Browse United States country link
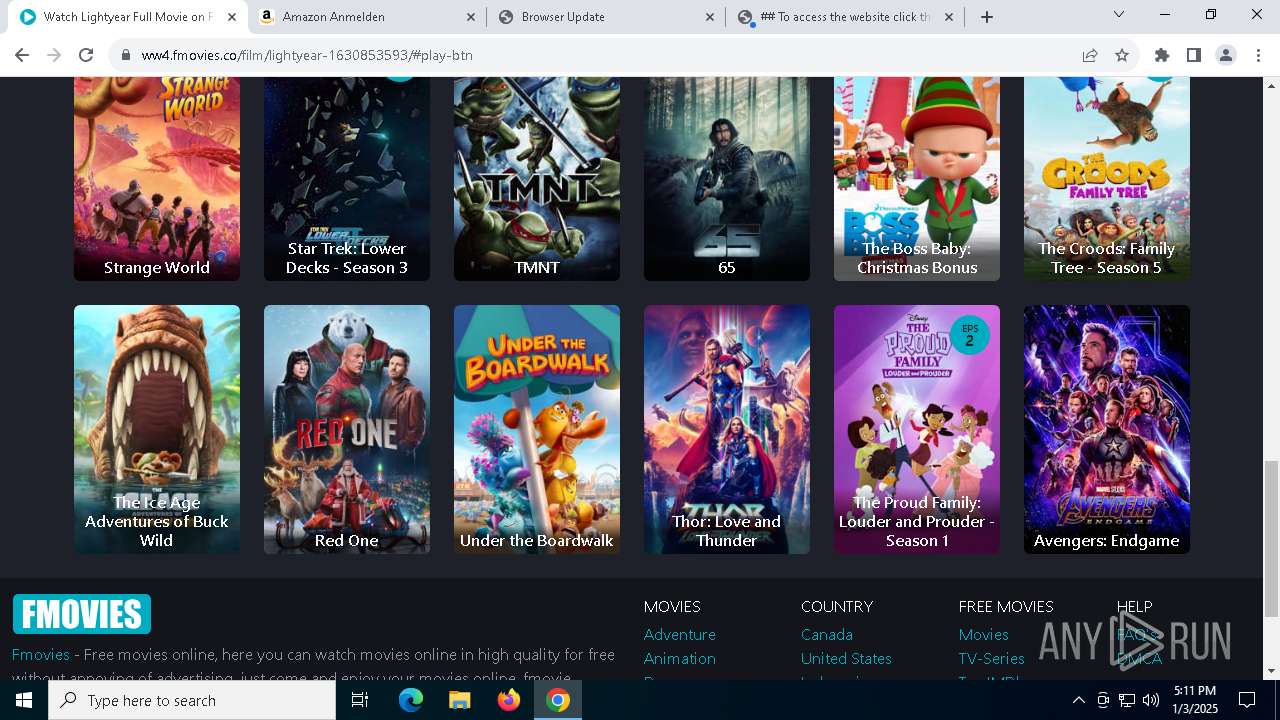1280x720 pixels. tap(846, 659)
